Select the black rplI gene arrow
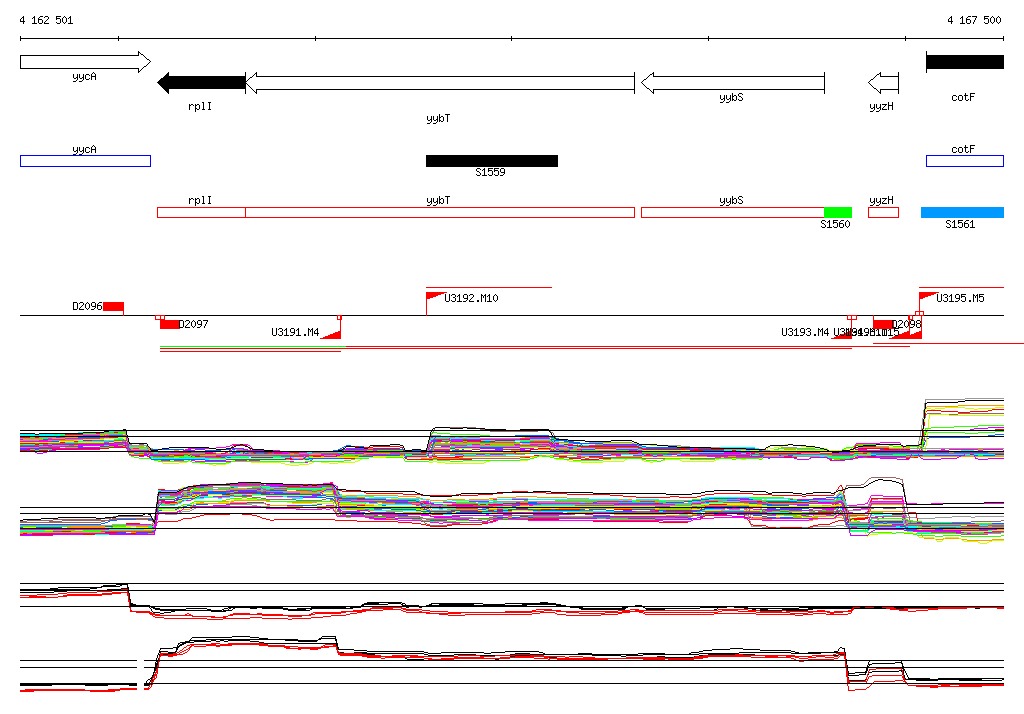 pyautogui.click(x=201, y=83)
